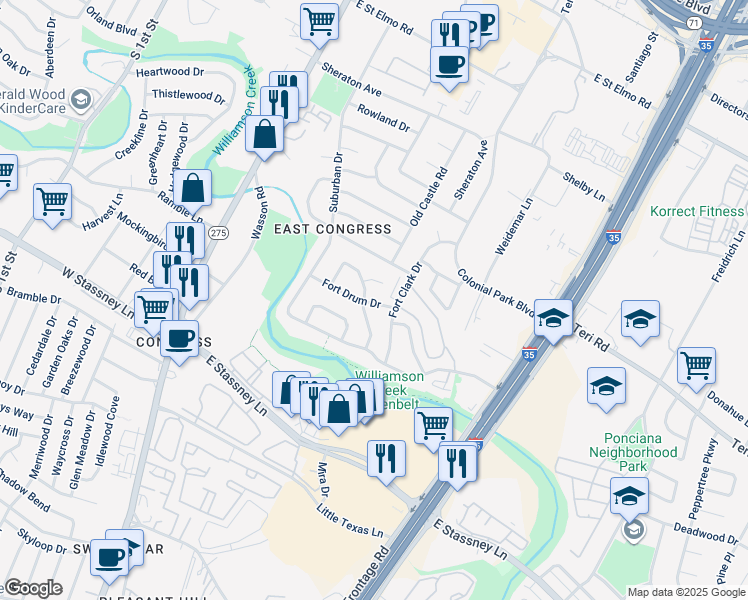The width and height of the screenshot is (748, 600).
Task: Click the Google logo
Action: tap(33, 588)
